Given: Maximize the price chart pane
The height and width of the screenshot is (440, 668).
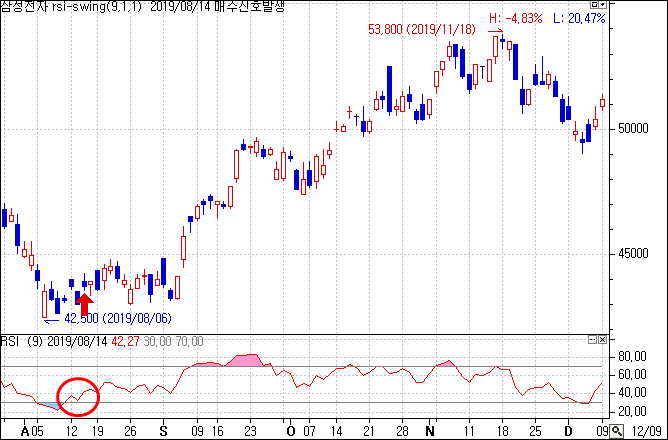Looking at the screenshot, I should coord(595,5).
